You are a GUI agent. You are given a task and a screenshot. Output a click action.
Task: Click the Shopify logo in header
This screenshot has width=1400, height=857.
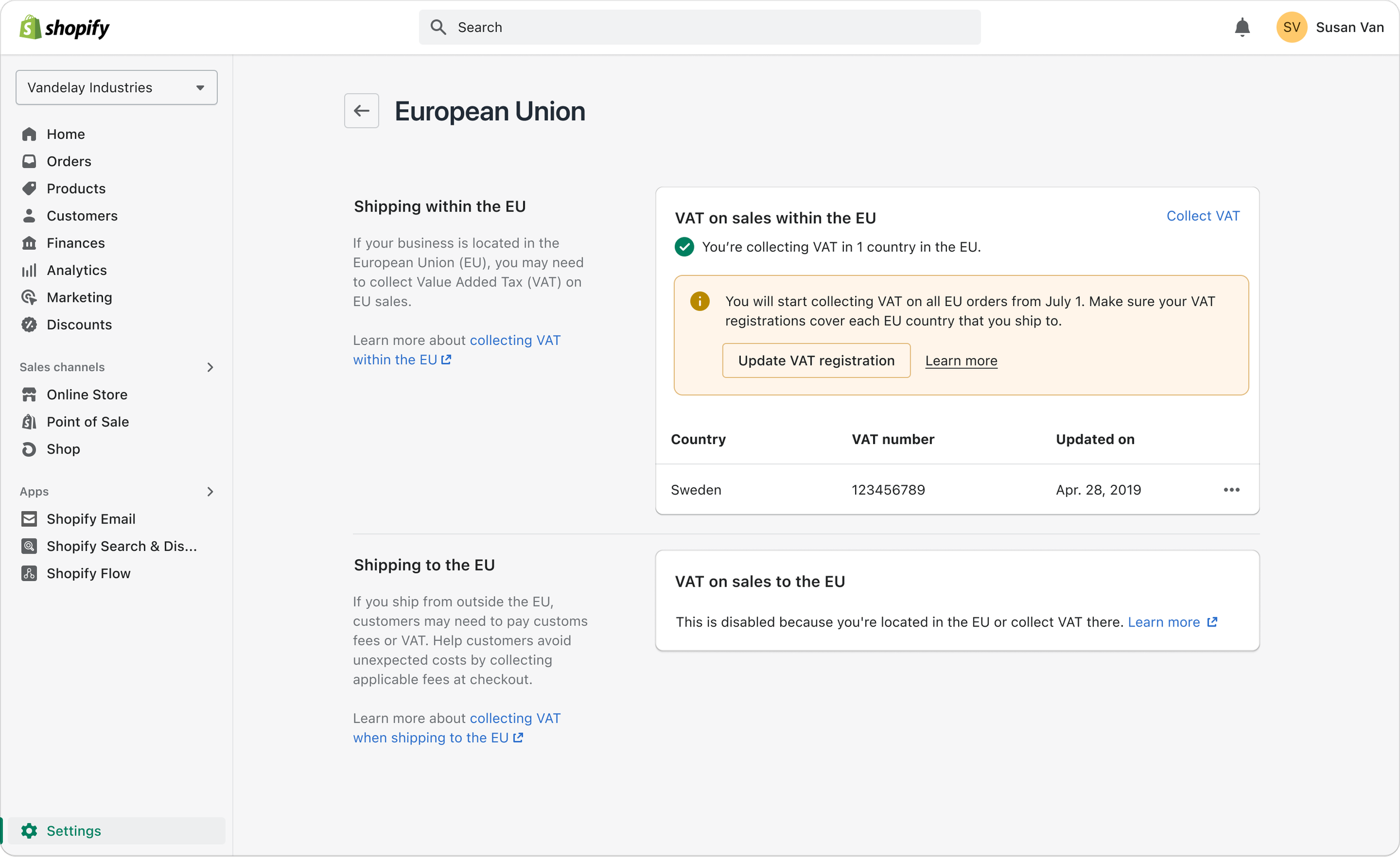point(64,27)
